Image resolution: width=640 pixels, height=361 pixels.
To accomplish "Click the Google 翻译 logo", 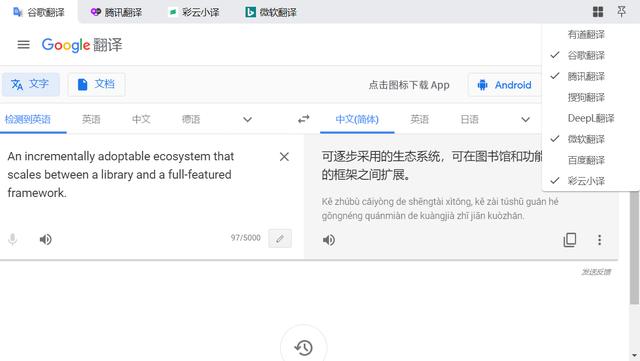I will tap(82, 45).
